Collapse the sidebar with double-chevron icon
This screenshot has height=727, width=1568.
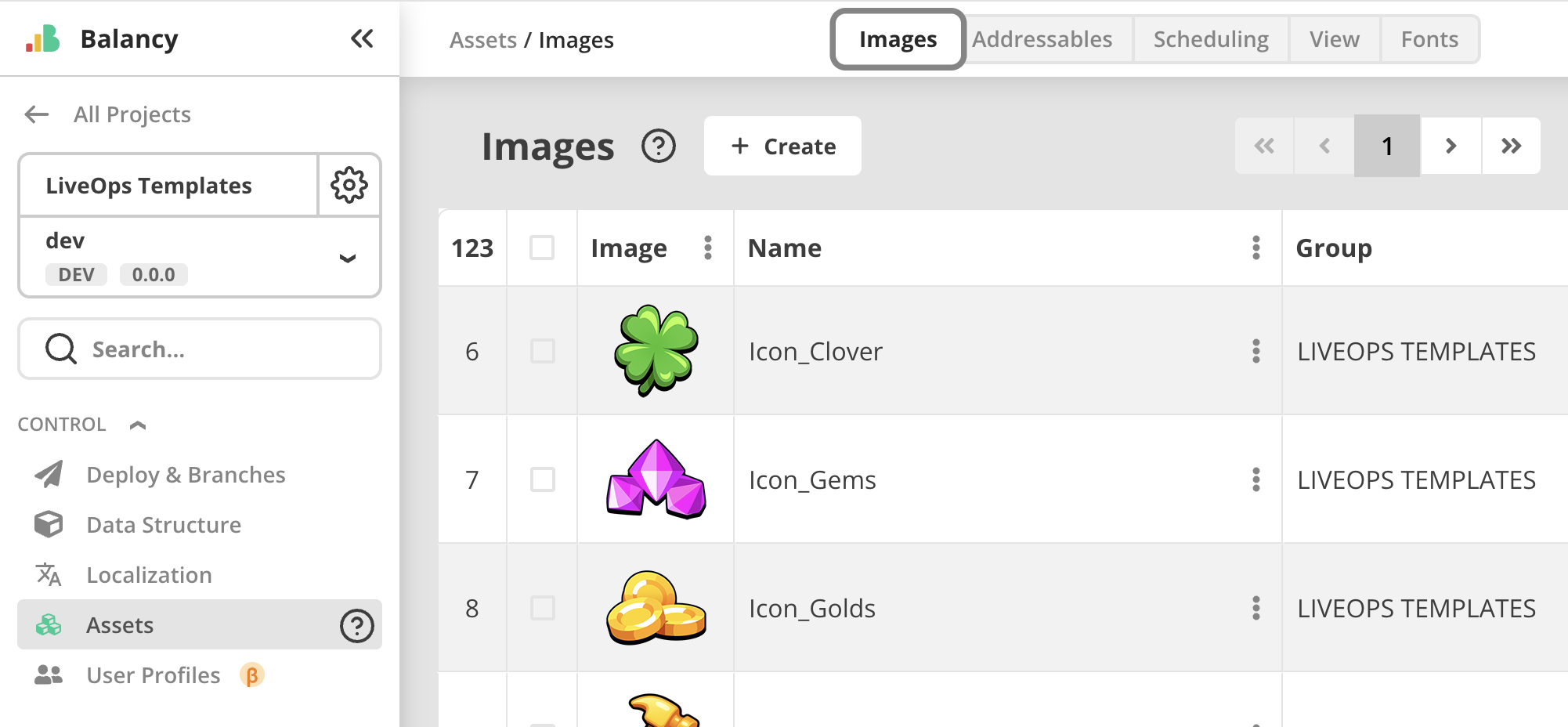click(362, 38)
